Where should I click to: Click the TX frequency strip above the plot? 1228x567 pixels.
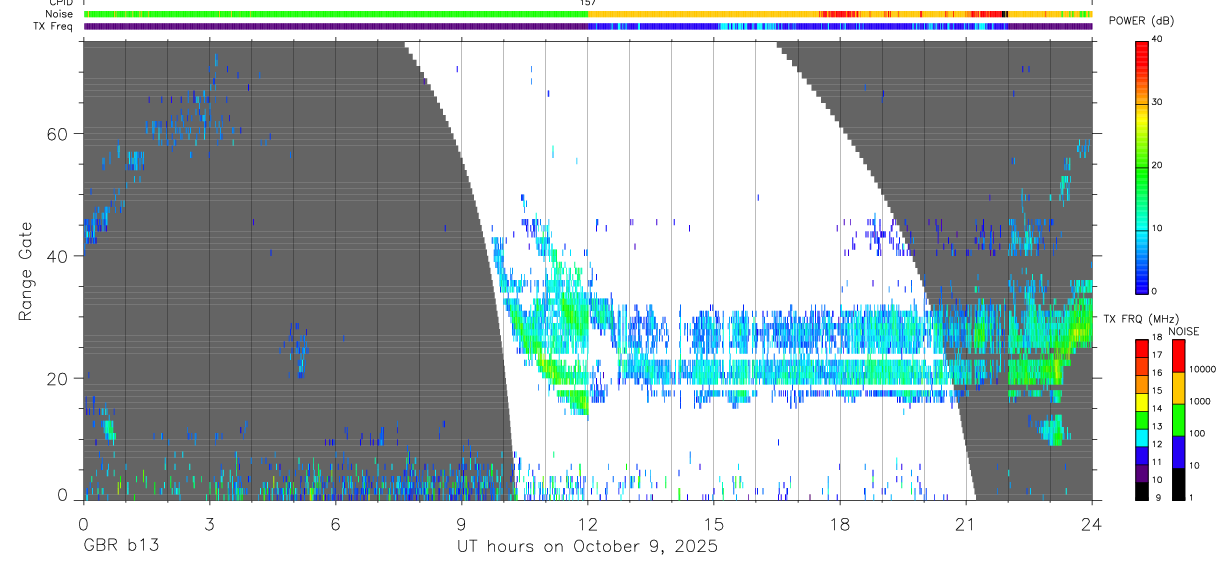(588, 26)
